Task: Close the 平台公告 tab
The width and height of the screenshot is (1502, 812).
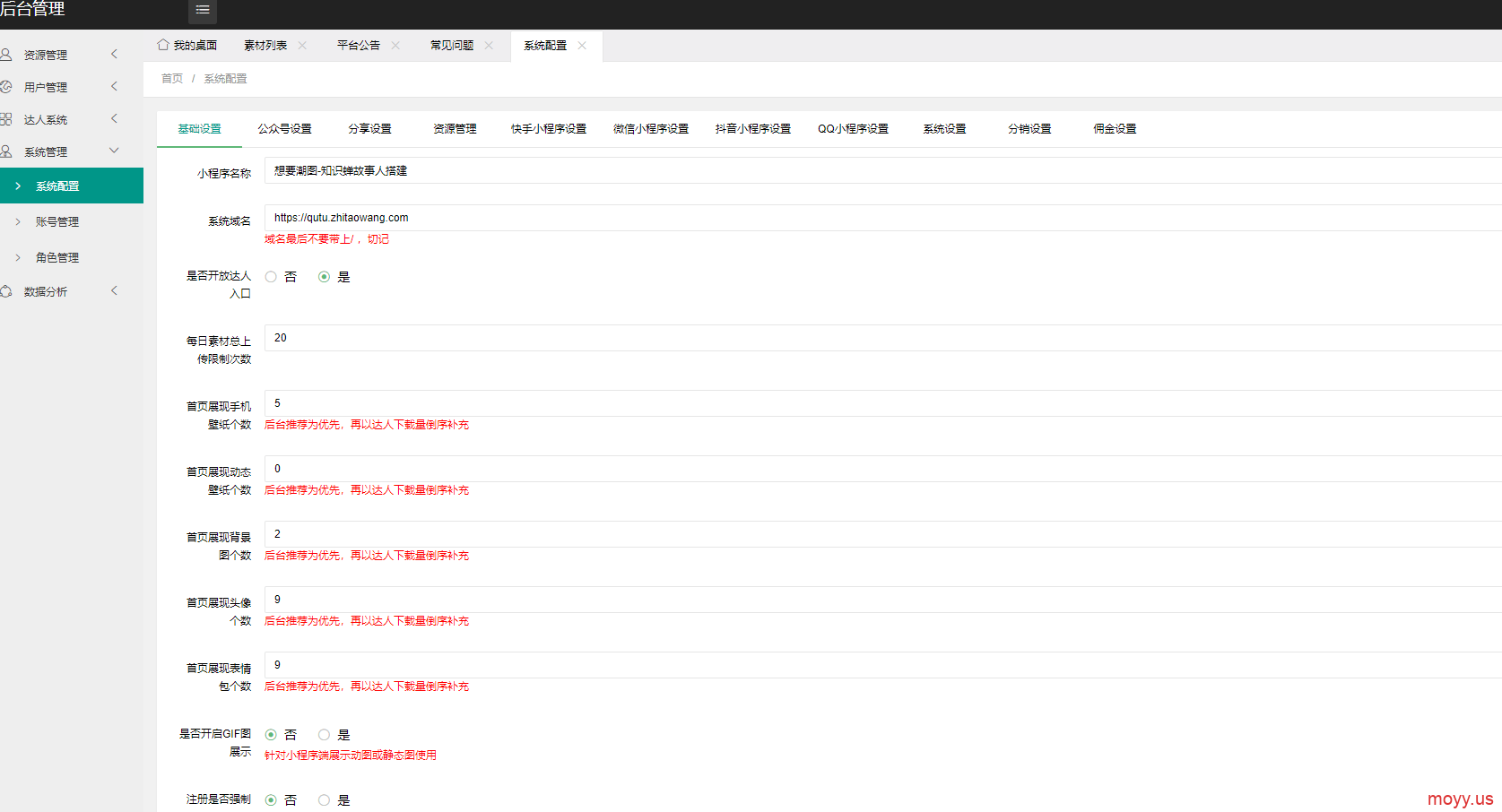Action: pyautogui.click(x=395, y=45)
